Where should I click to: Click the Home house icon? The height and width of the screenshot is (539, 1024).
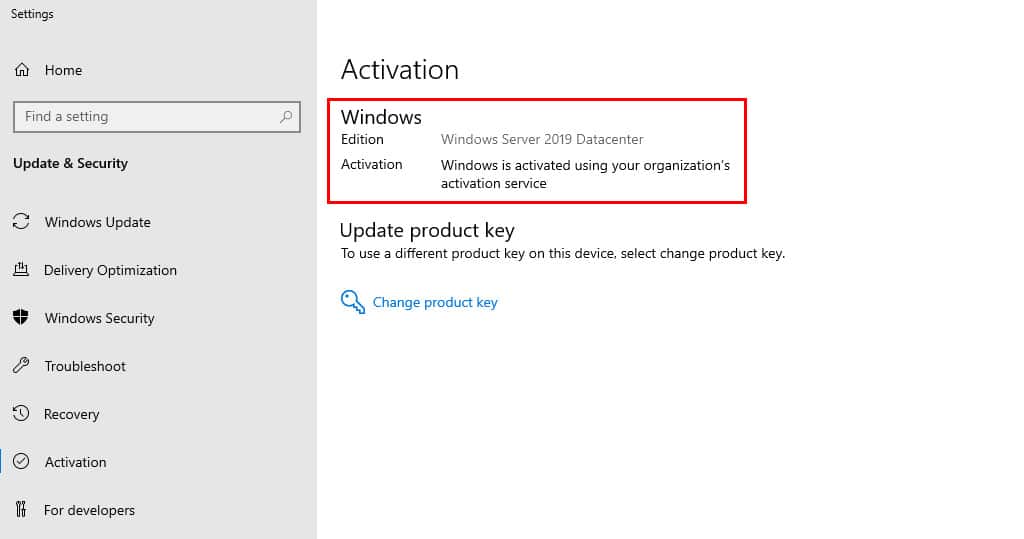pos(22,70)
